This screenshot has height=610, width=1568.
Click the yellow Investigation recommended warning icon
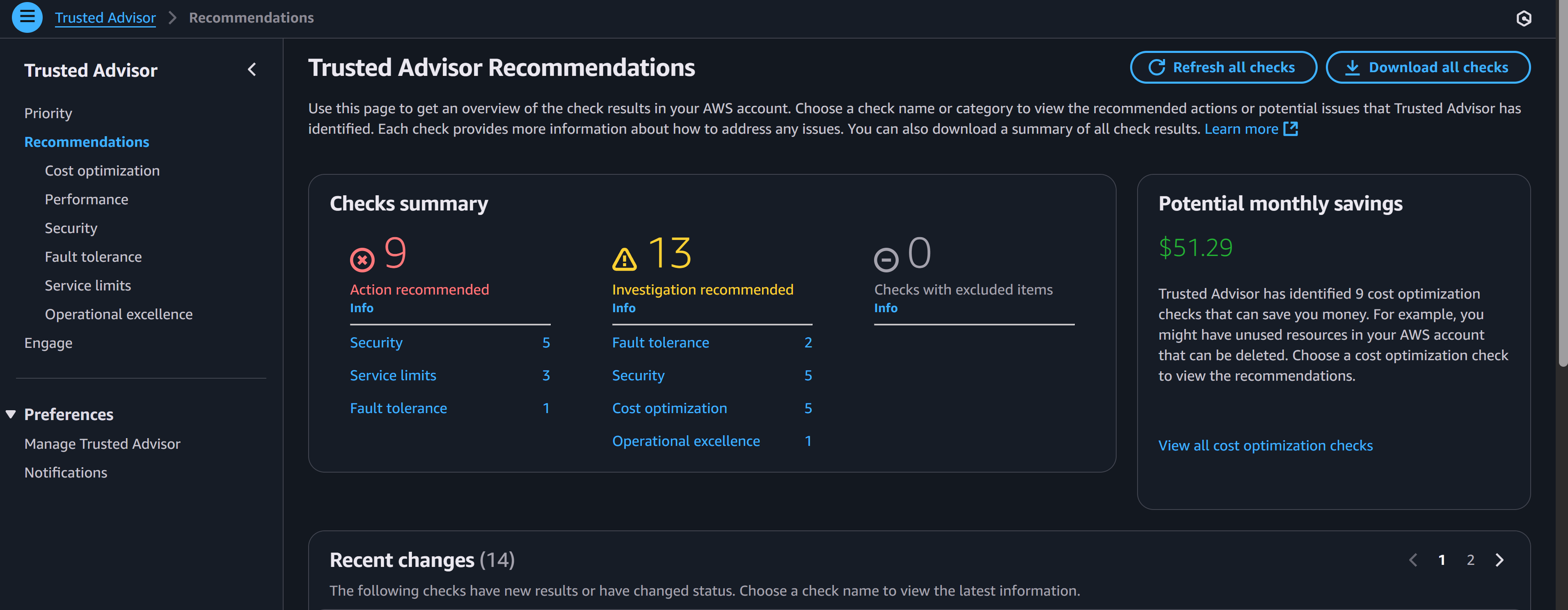pyautogui.click(x=624, y=260)
